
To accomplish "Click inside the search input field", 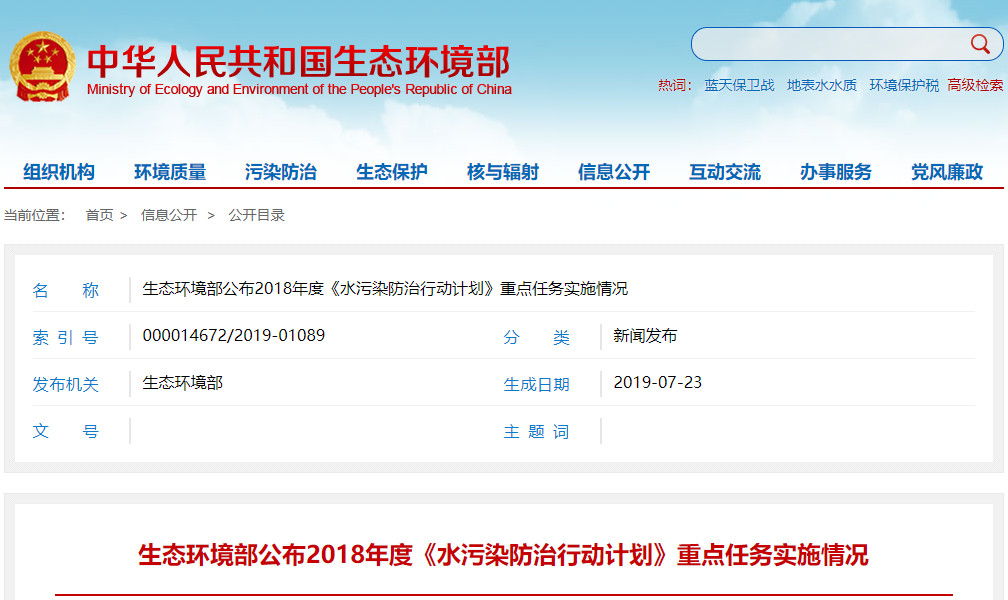I will tap(830, 44).
